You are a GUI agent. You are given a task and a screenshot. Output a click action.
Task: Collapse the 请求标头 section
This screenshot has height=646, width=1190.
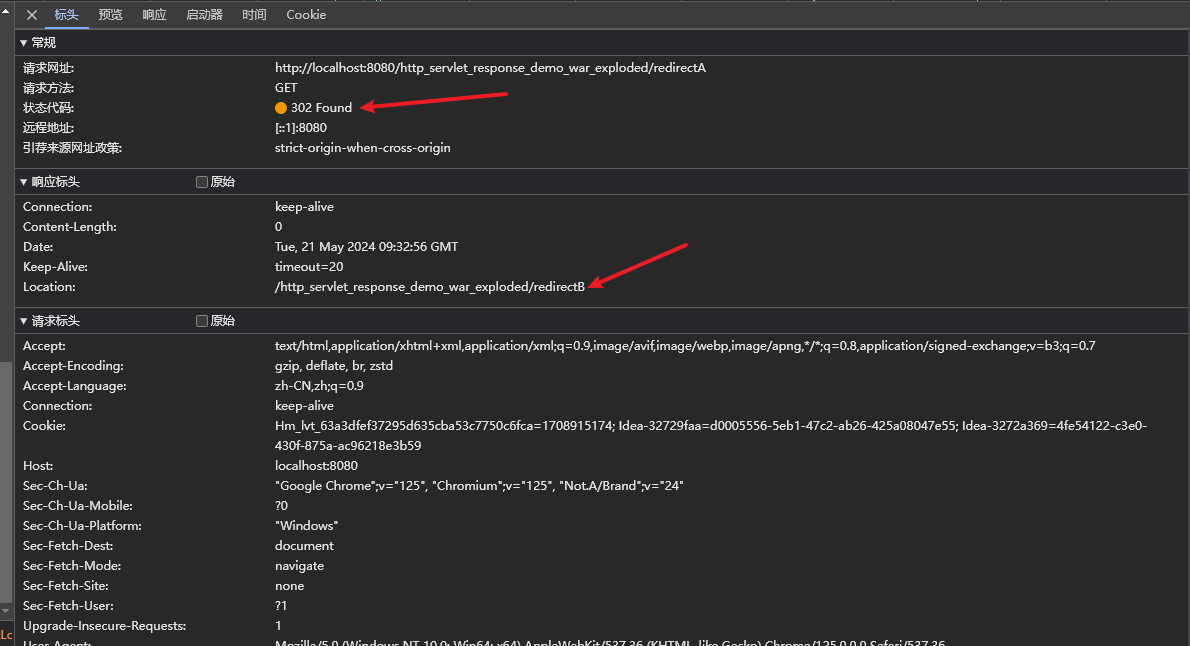click(24, 321)
